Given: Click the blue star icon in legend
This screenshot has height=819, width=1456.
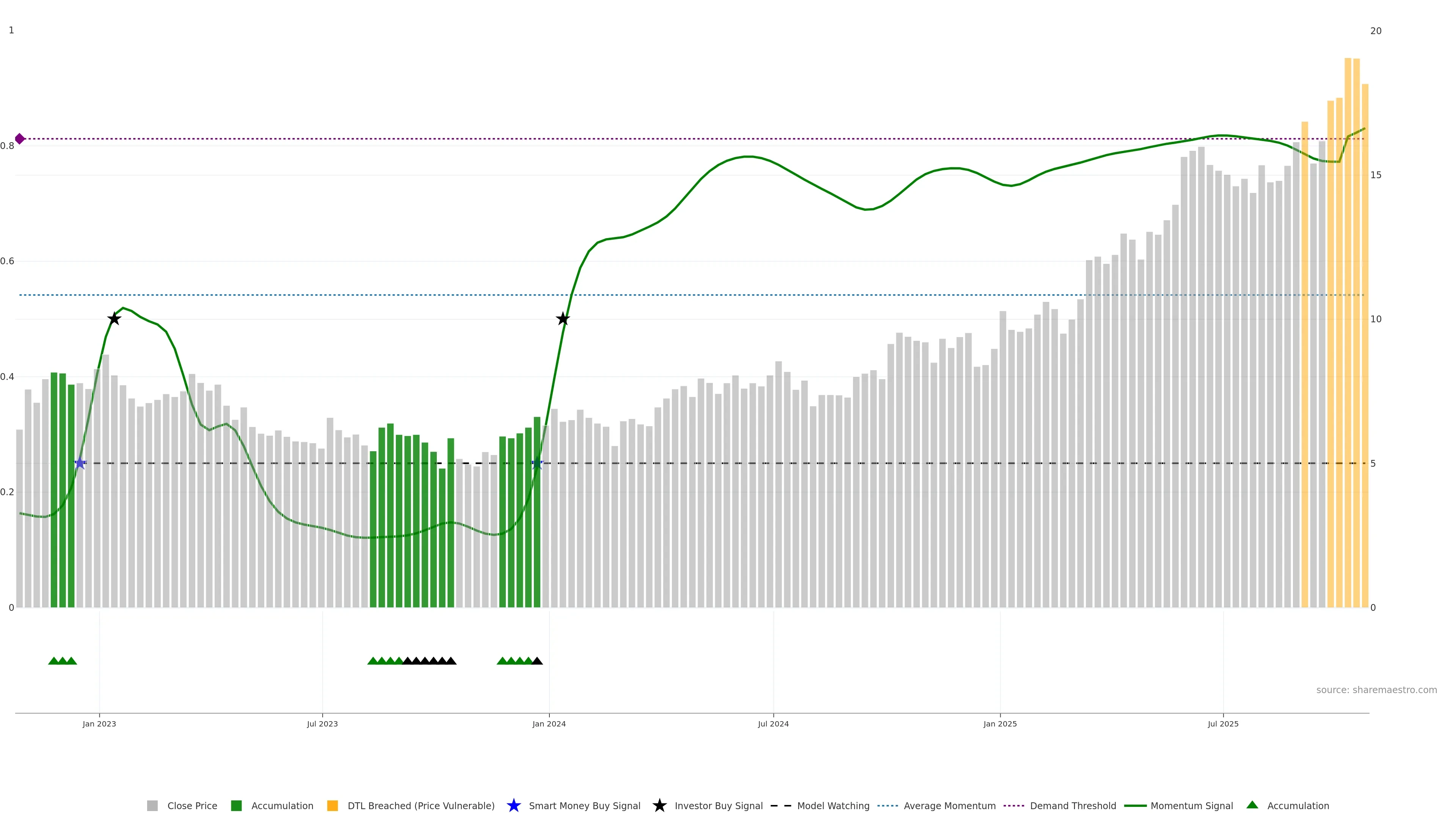Looking at the screenshot, I should coord(513,805).
